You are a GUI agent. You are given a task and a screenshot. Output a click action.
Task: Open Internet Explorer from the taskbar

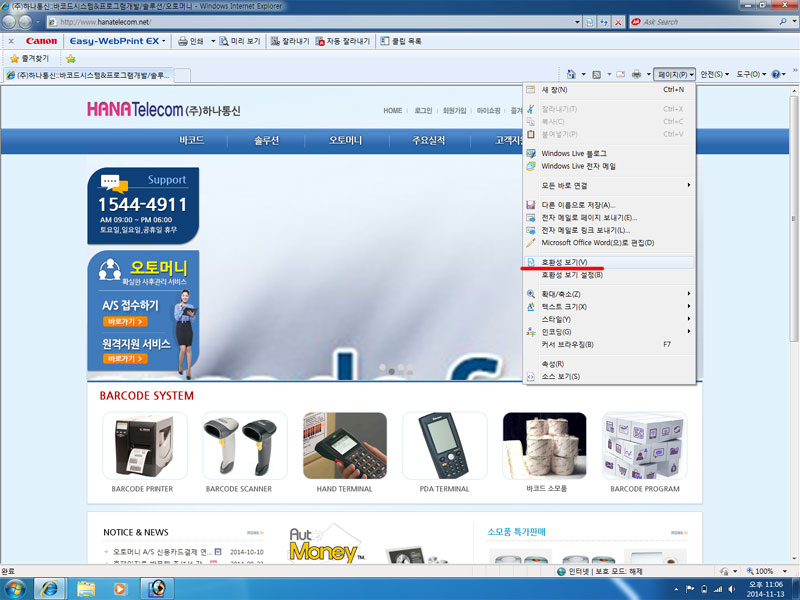point(49,589)
